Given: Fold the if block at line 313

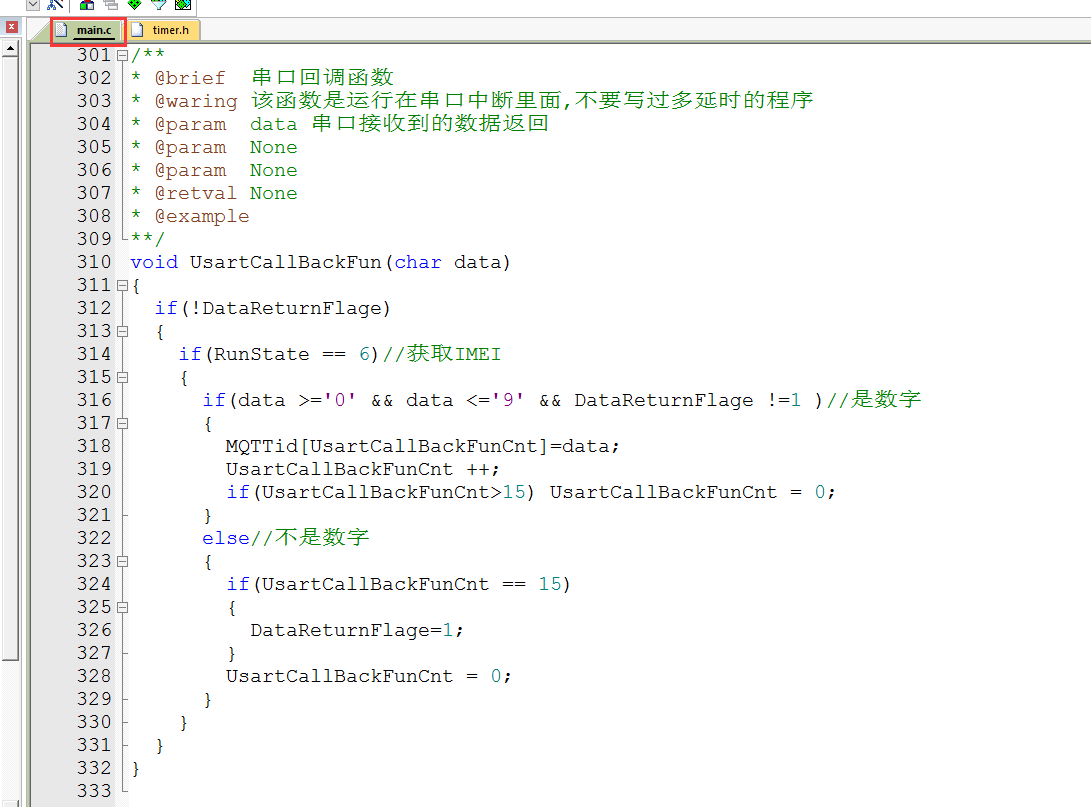Looking at the screenshot, I should coord(122,331).
